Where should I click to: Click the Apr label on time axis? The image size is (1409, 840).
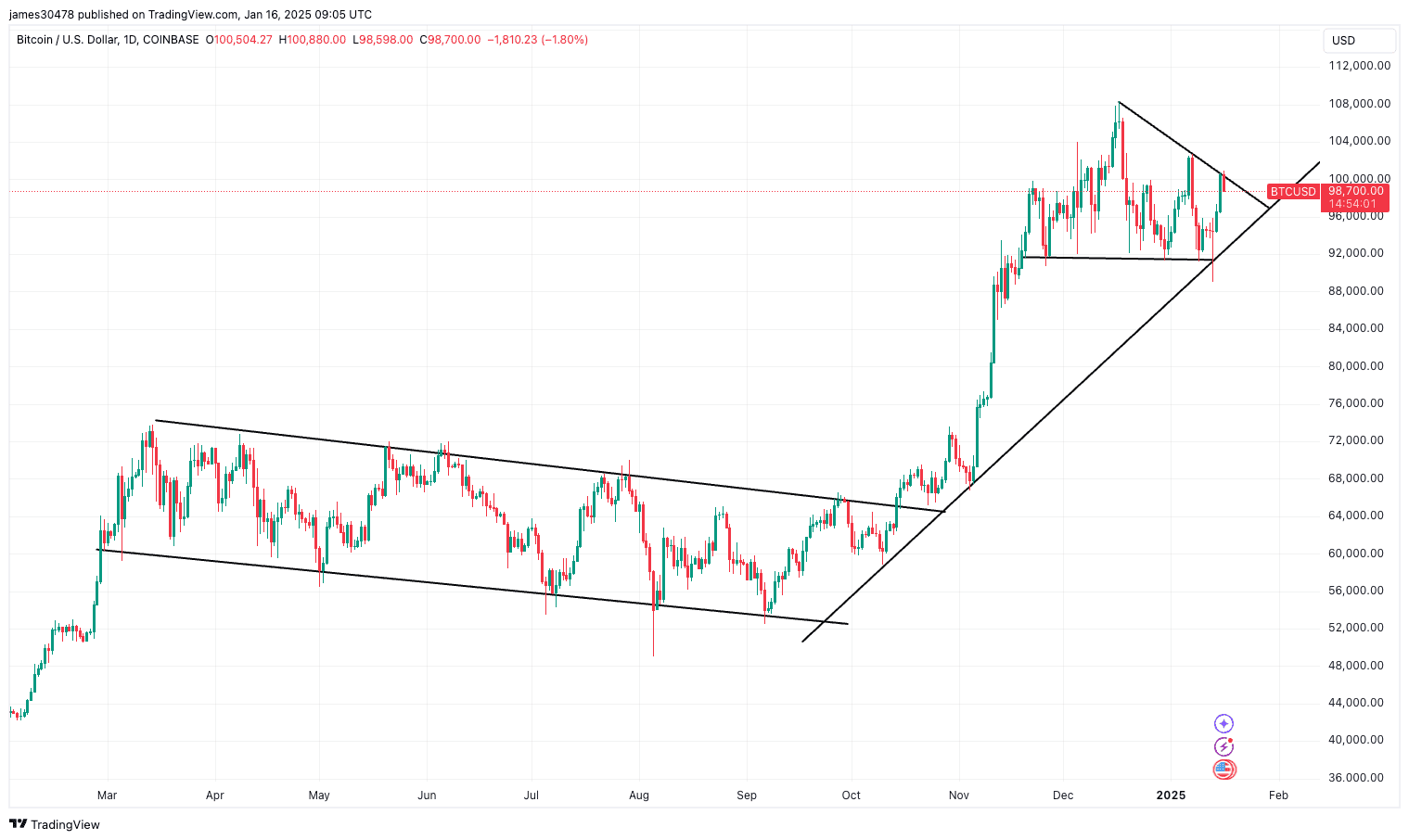(215, 795)
